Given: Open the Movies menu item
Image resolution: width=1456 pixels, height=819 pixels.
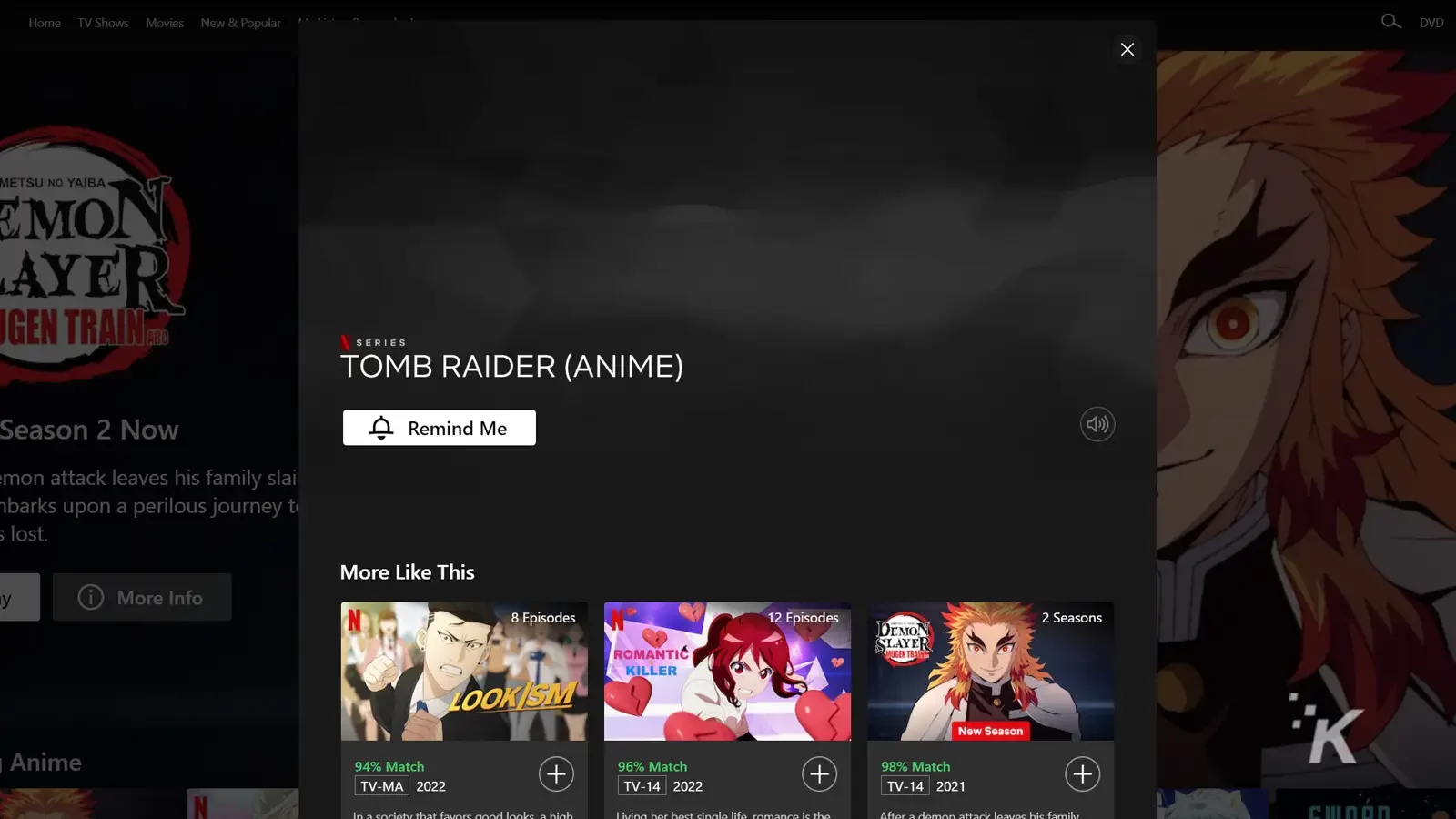Looking at the screenshot, I should click(165, 23).
